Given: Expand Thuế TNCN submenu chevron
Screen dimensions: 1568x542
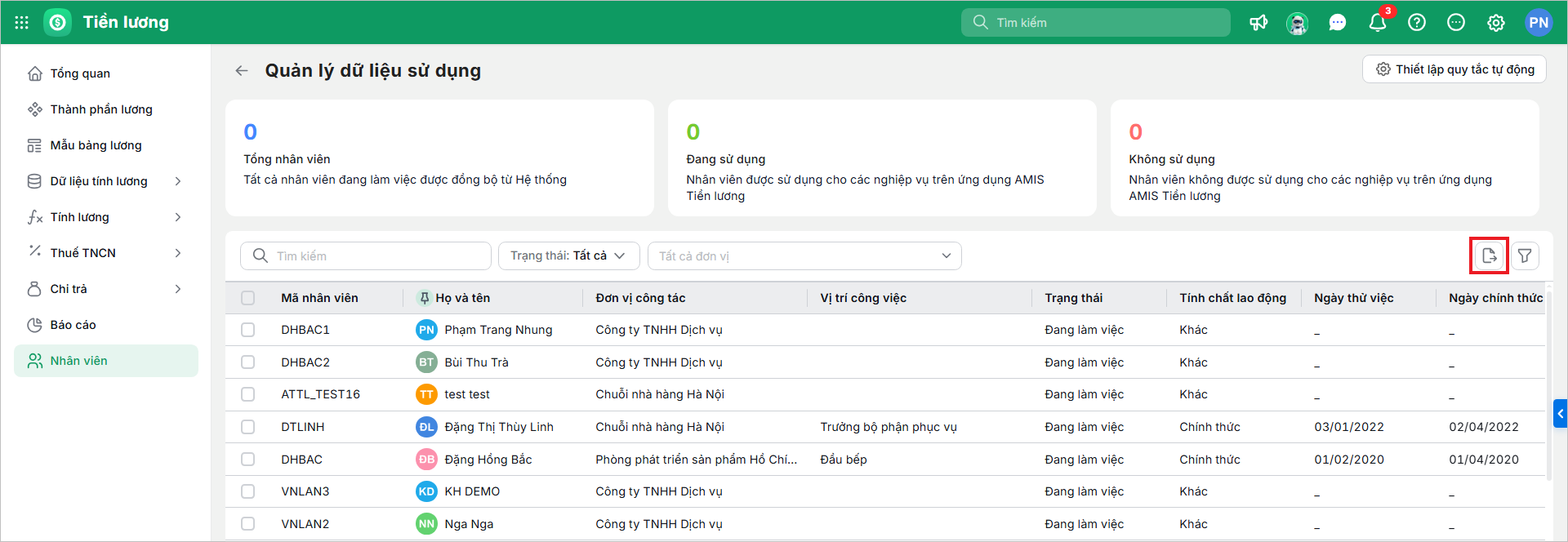Looking at the screenshot, I should pos(178,253).
